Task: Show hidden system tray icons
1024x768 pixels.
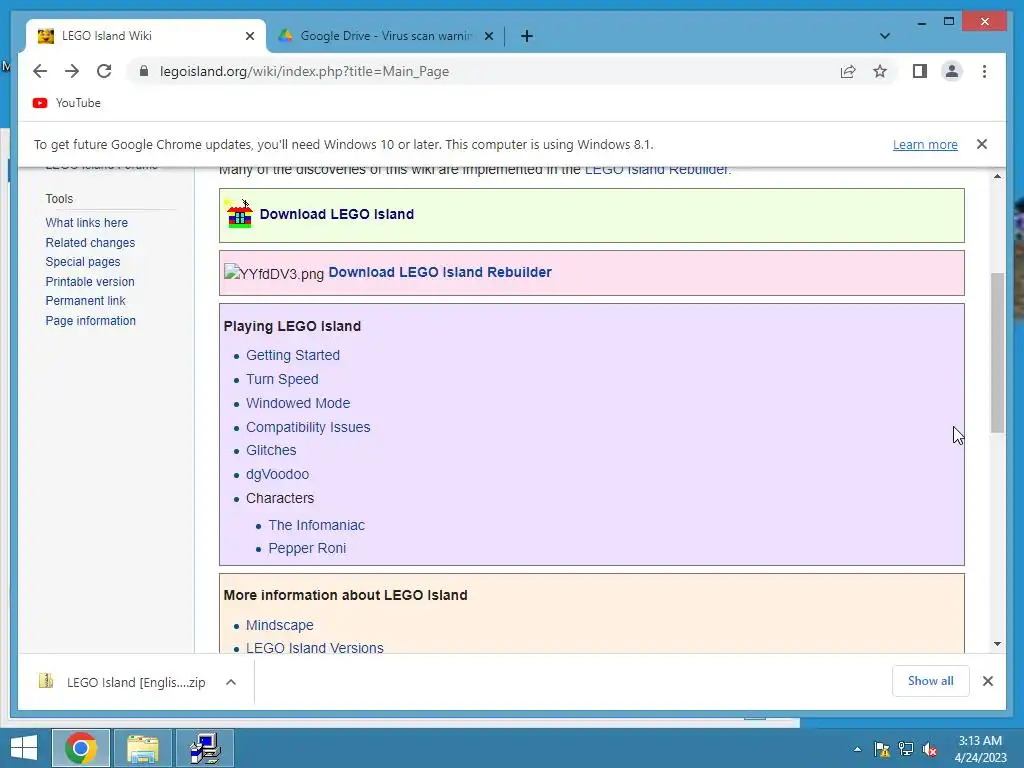Action: tap(857, 750)
